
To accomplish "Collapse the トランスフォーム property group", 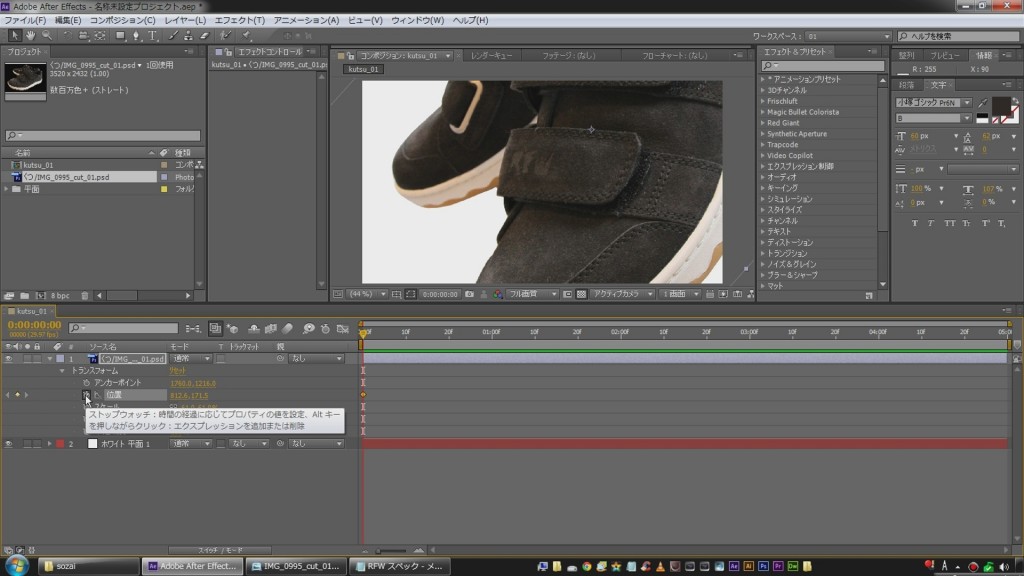I will [62, 371].
